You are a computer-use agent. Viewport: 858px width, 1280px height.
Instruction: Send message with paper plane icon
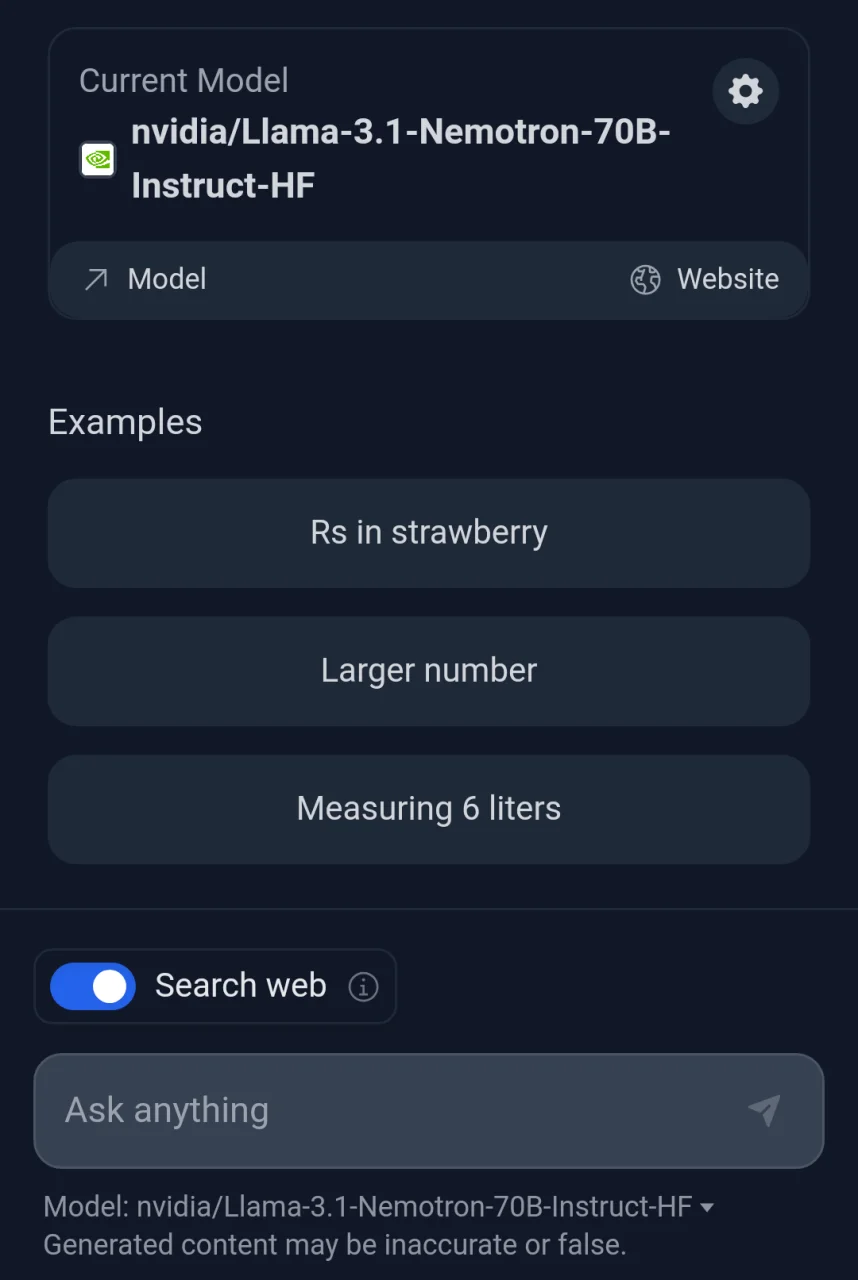[x=764, y=1110]
